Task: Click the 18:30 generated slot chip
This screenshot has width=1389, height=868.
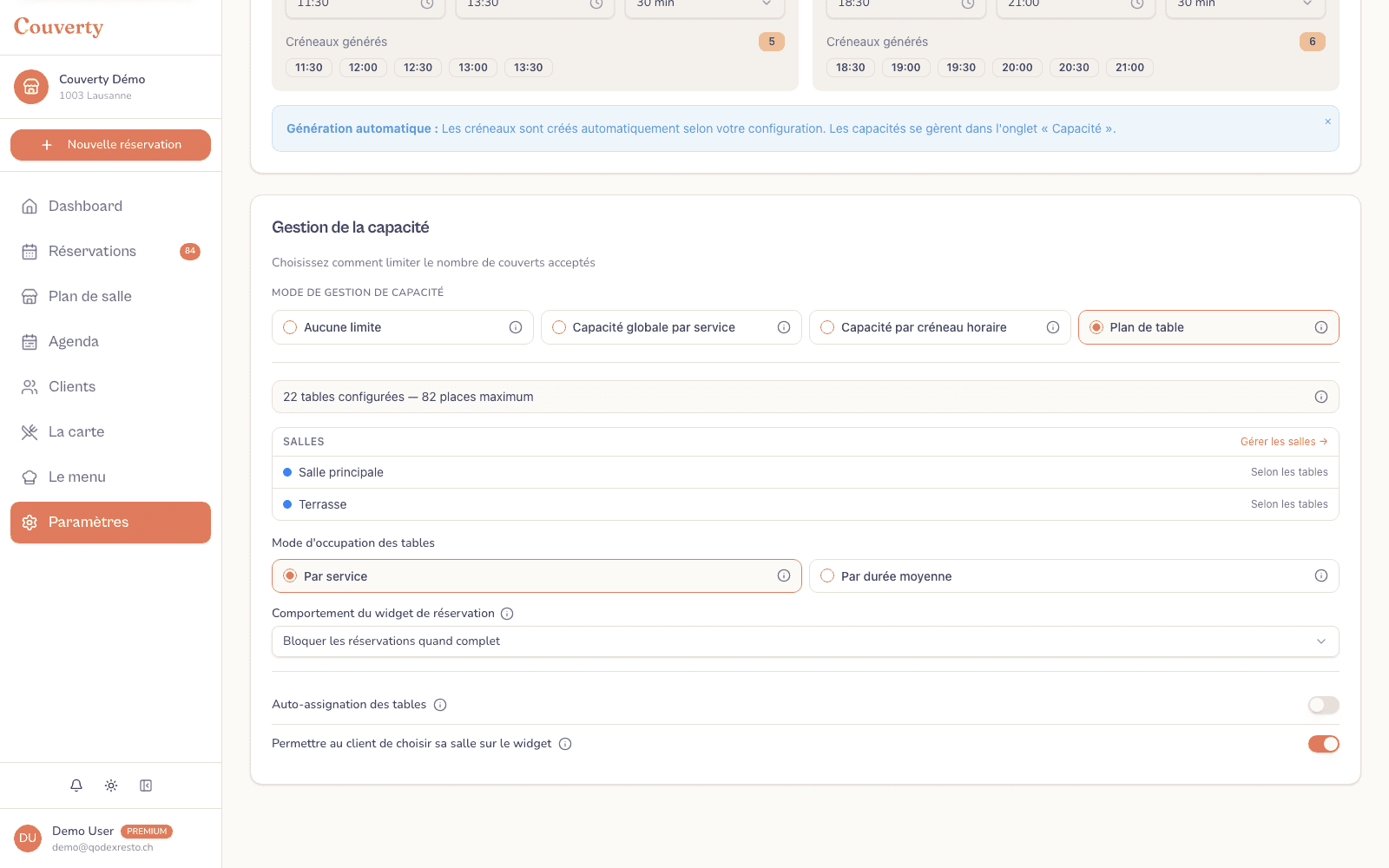Action: pos(851,68)
